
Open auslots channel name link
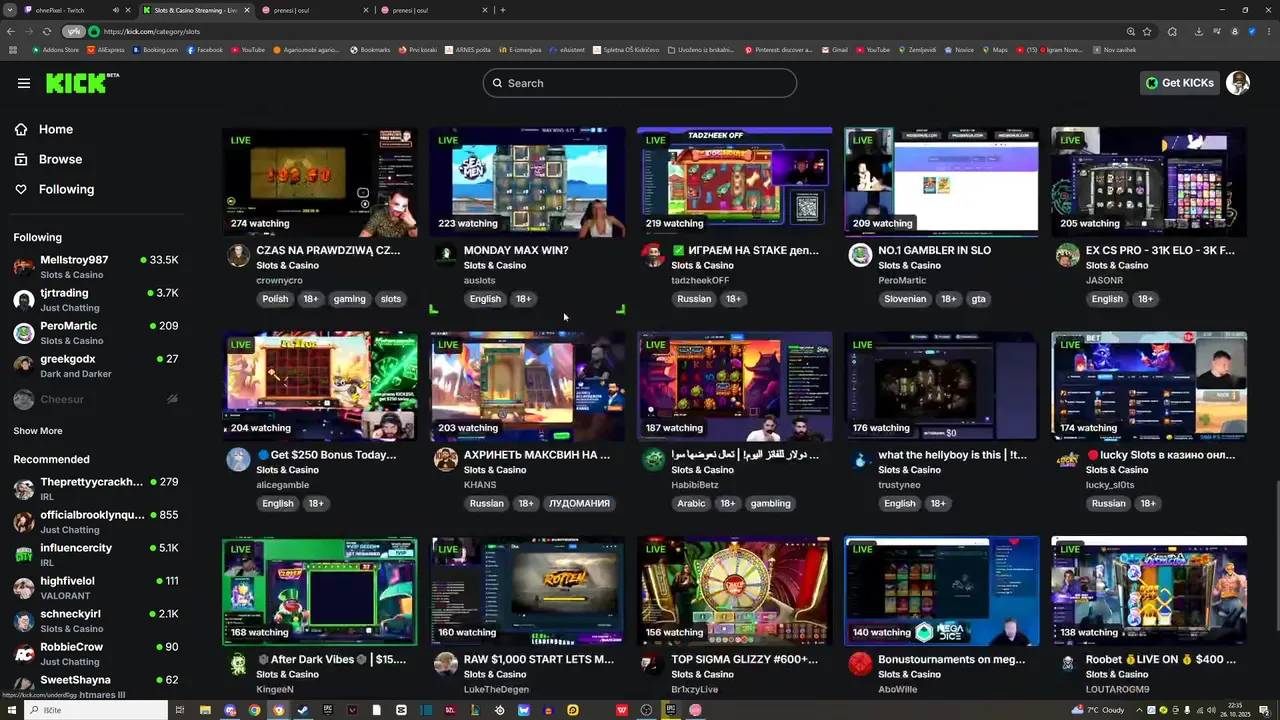(479, 281)
